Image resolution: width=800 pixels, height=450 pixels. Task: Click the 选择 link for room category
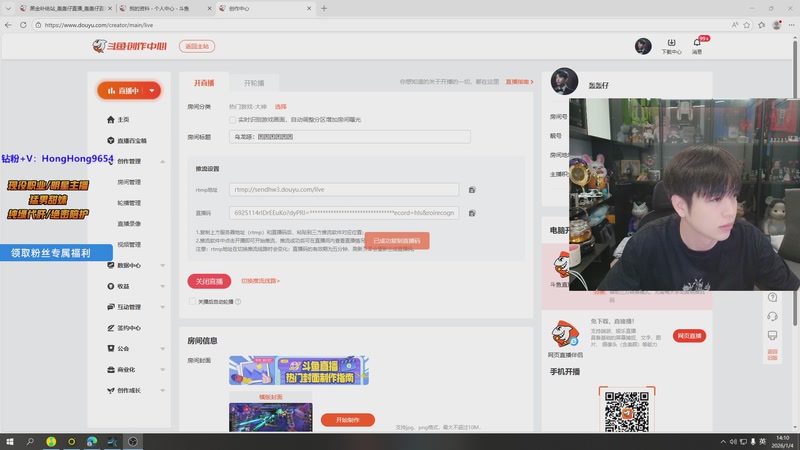(281, 107)
